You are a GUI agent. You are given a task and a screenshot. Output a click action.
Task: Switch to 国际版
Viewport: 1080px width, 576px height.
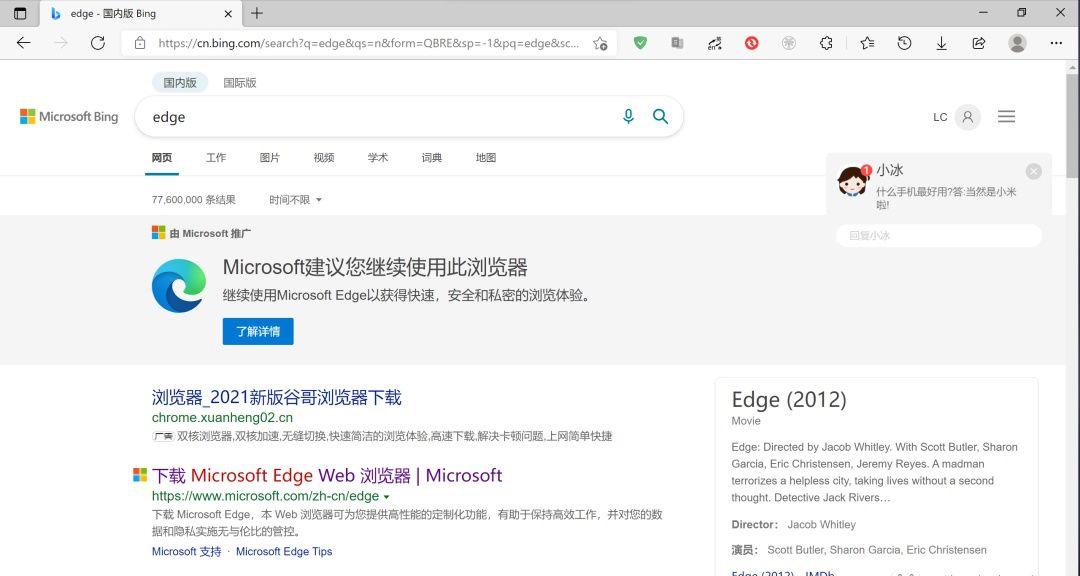click(239, 82)
